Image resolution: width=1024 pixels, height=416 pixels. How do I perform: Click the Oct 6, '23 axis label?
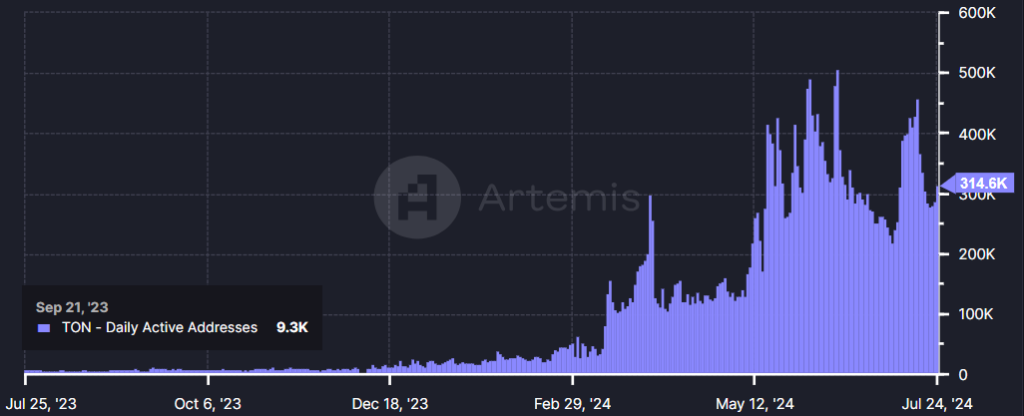point(208,404)
